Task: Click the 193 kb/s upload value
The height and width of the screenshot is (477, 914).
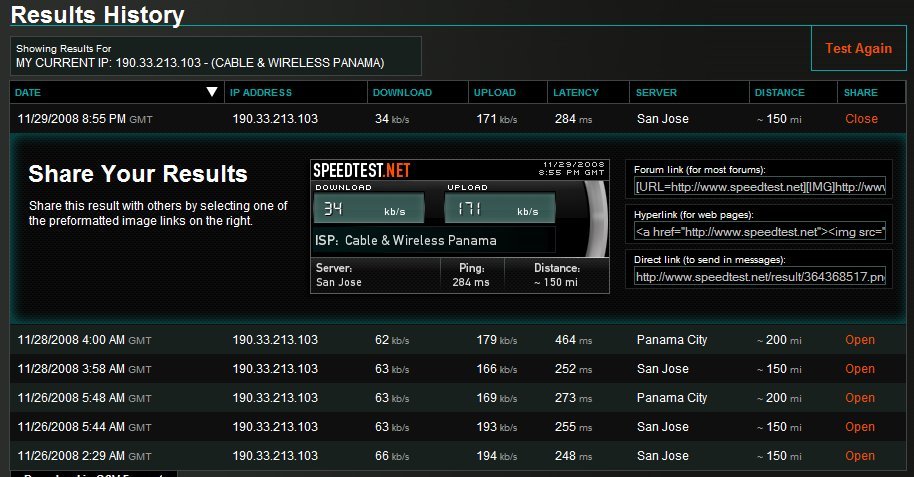Action: [x=497, y=427]
